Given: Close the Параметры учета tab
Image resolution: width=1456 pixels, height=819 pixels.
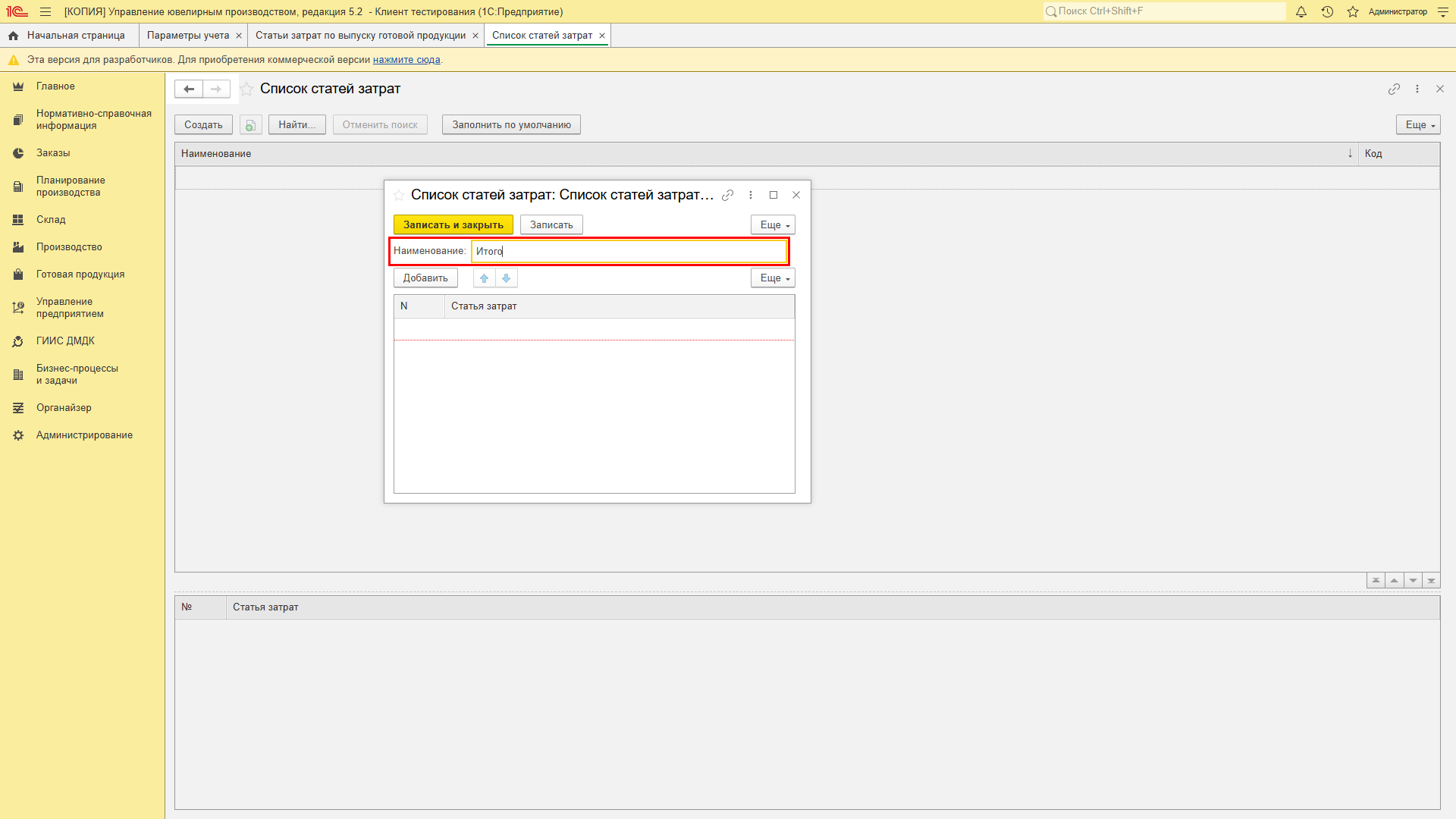Looking at the screenshot, I should point(239,36).
